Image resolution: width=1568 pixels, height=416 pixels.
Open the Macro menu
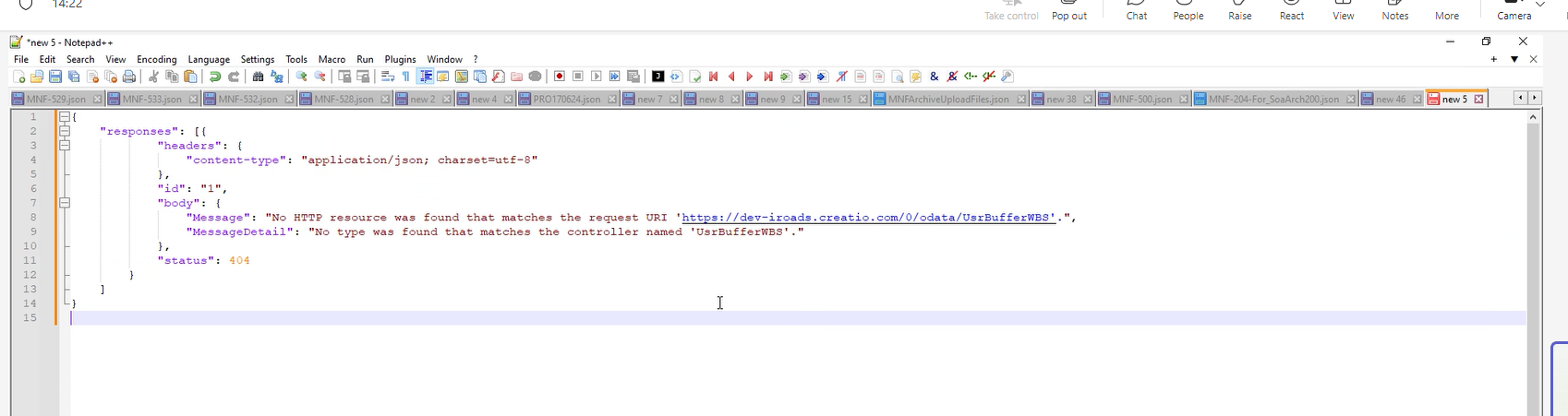[332, 59]
